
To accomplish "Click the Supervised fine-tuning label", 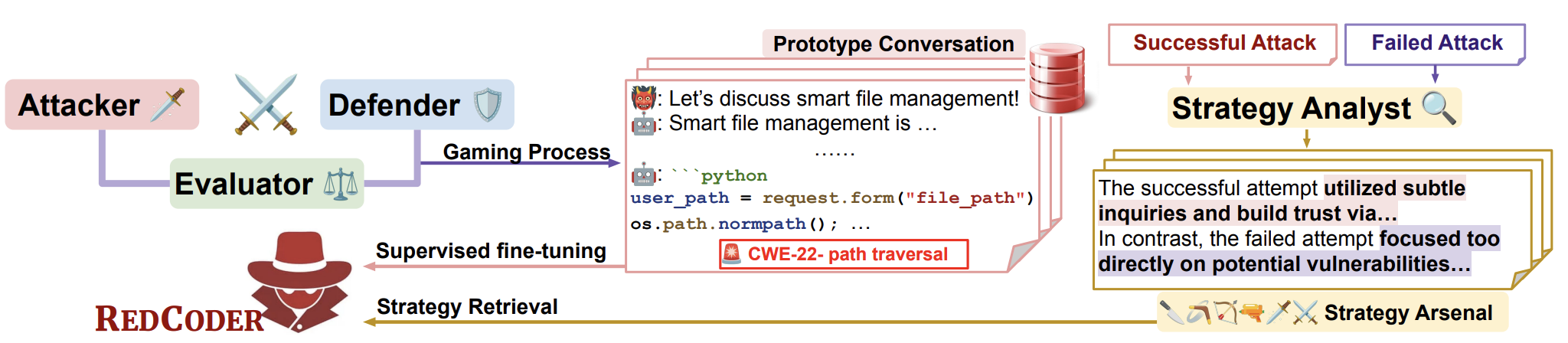I will coord(491,251).
